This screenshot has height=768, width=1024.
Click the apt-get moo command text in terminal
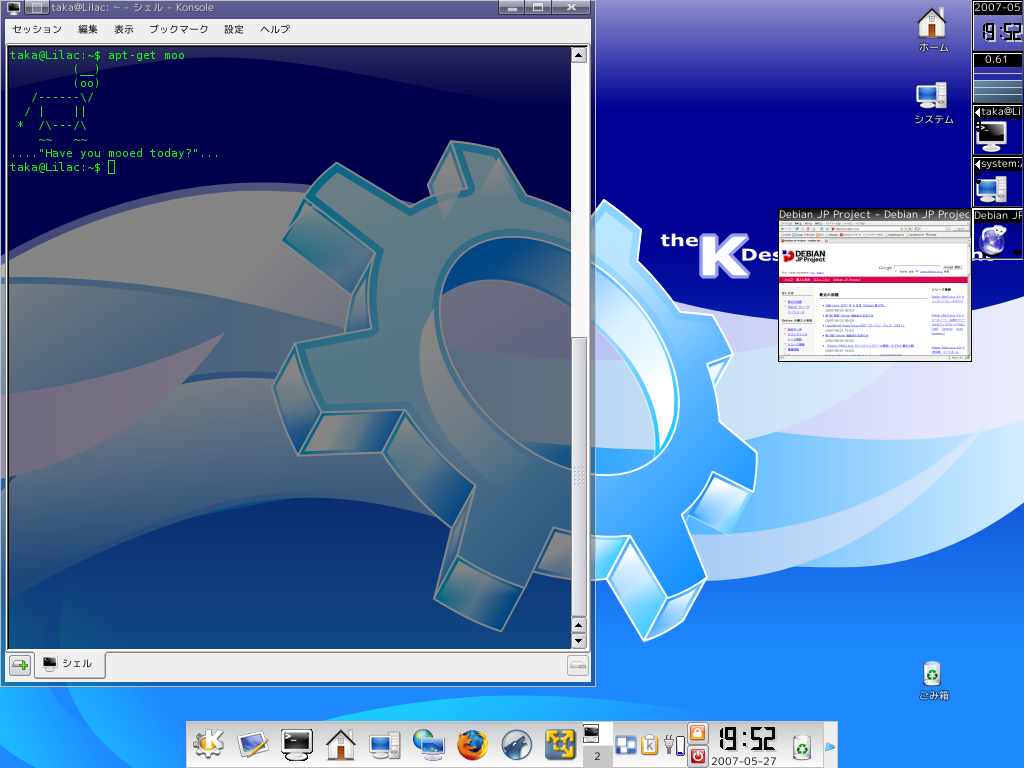pos(146,56)
